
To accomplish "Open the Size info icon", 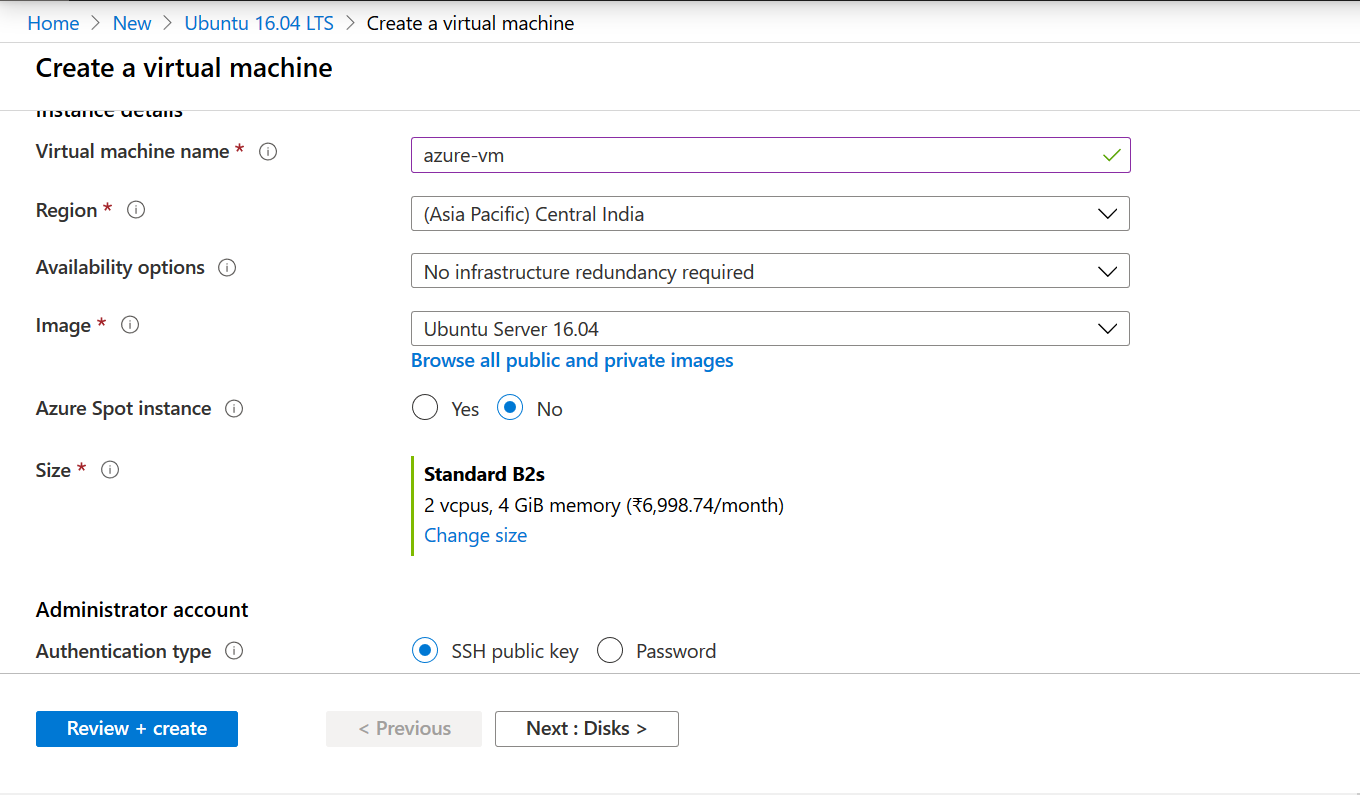I will (x=110, y=470).
